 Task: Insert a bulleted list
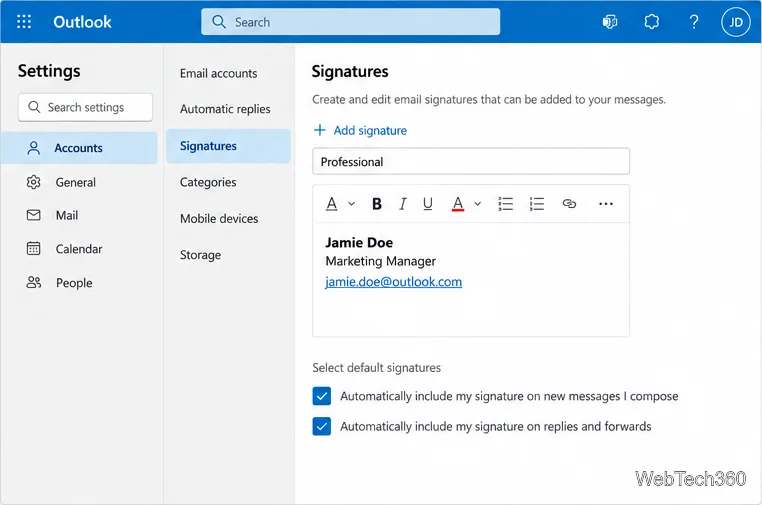(505, 204)
